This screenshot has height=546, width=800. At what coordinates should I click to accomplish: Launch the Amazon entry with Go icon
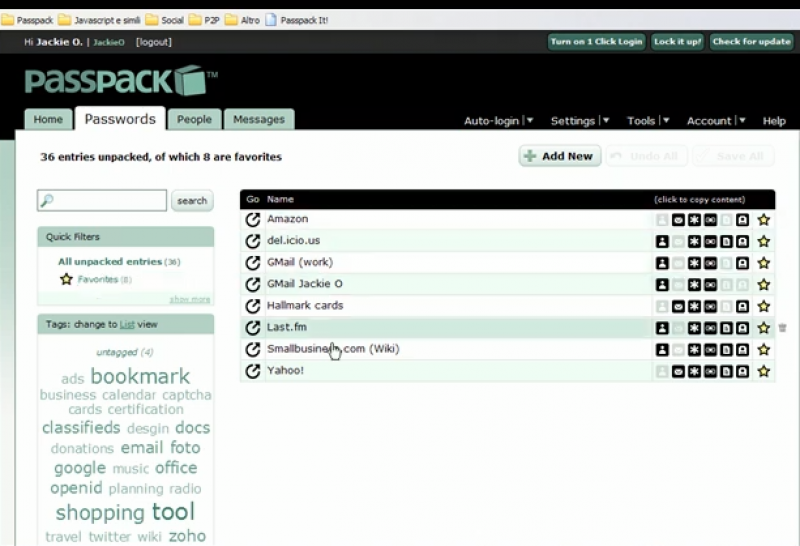tap(253, 219)
